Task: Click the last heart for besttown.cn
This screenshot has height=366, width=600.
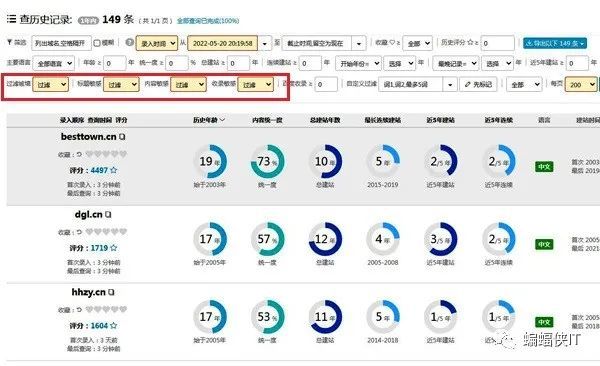Action: [123, 154]
